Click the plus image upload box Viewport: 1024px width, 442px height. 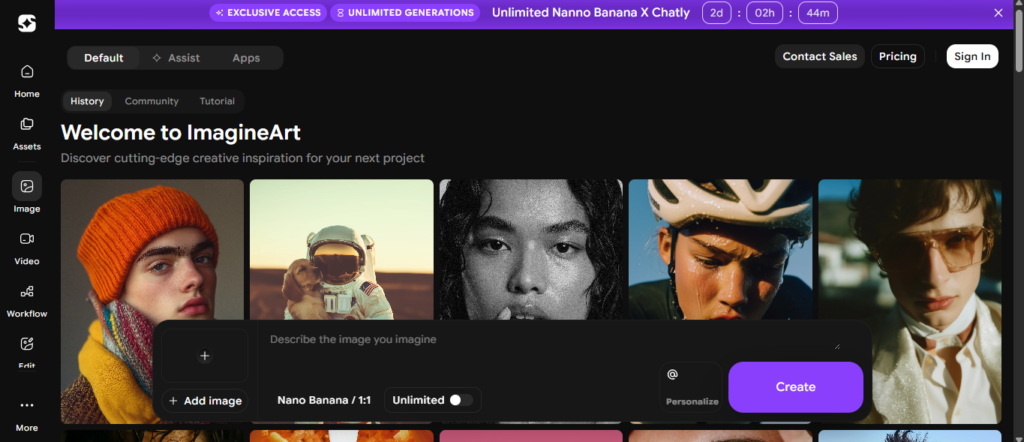click(204, 356)
